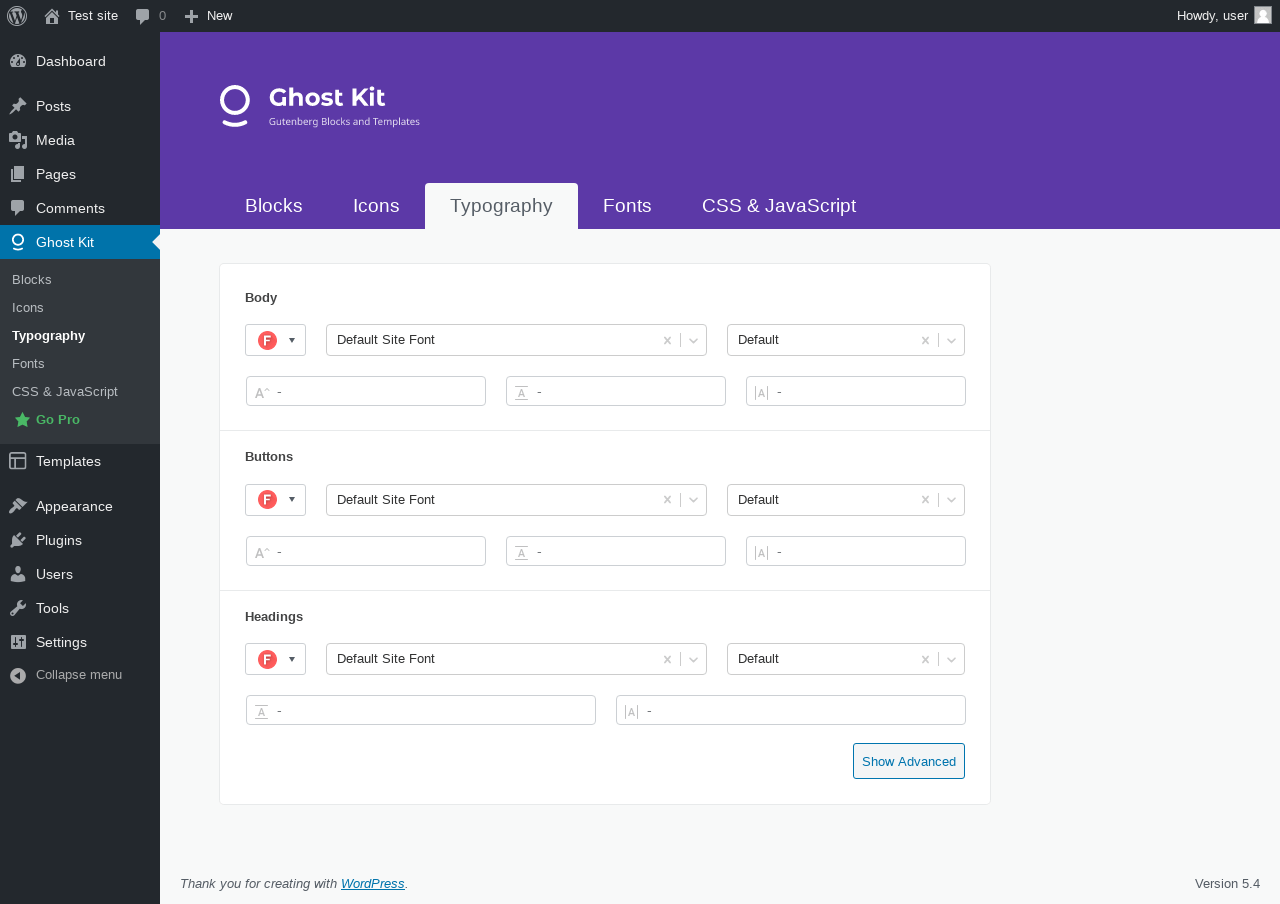Open the Buttons font source selector

(x=275, y=499)
